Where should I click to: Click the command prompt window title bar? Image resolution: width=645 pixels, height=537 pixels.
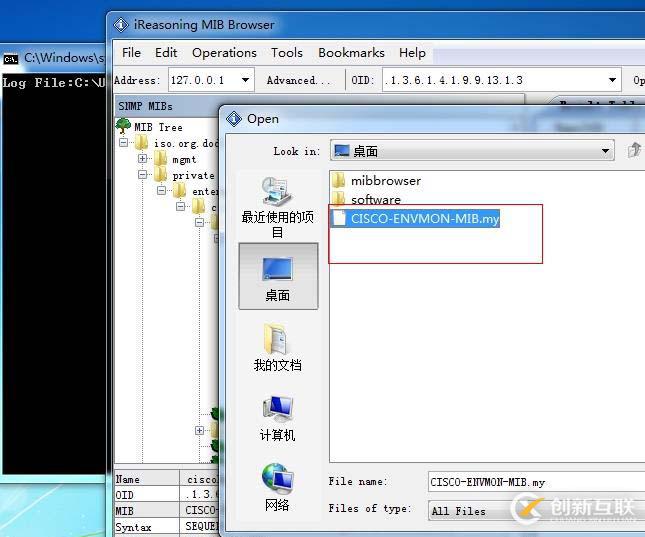tap(53, 58)
